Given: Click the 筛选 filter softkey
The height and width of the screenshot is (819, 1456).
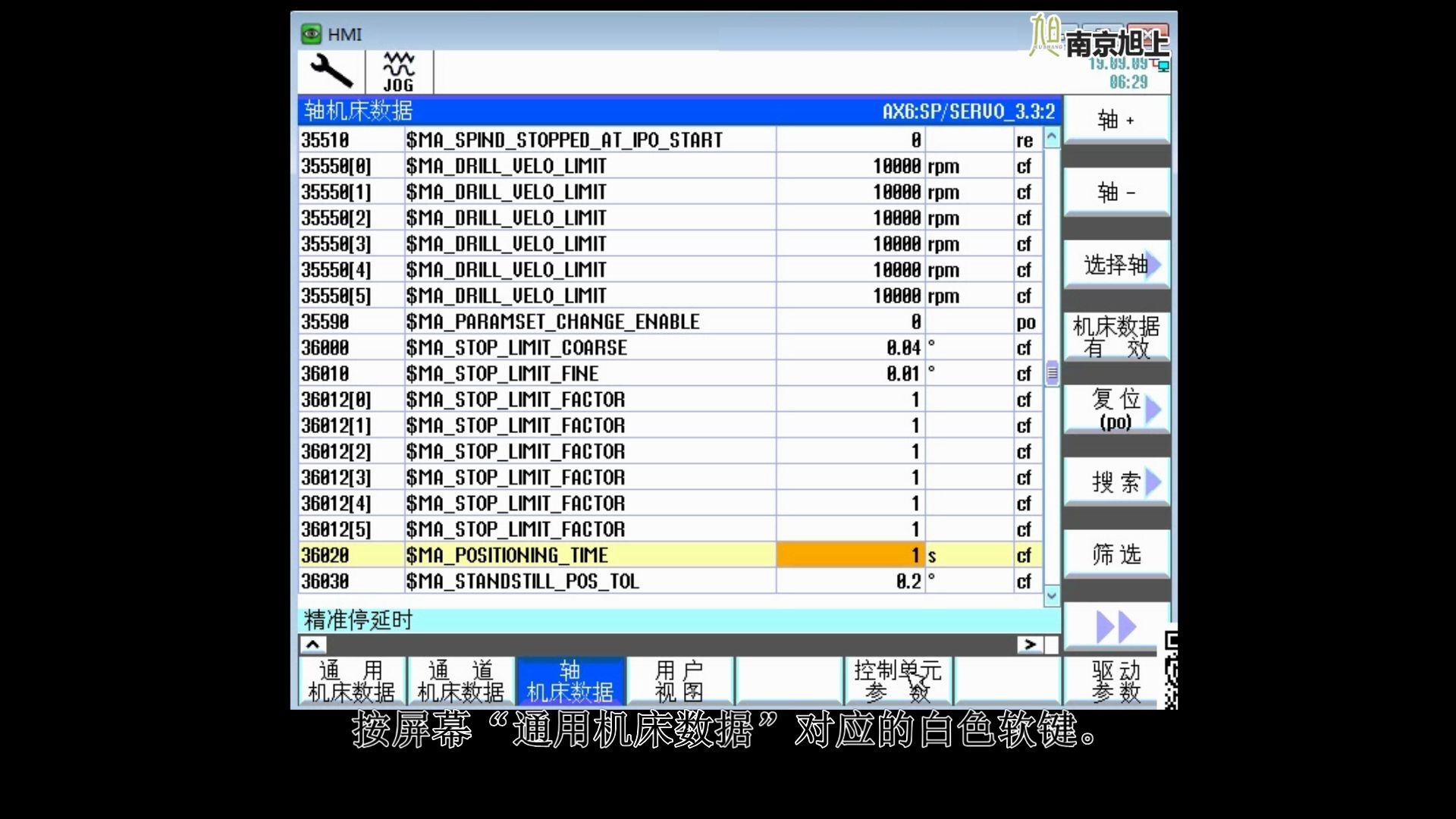Looking at the screenshot, I should (1116, 554).
